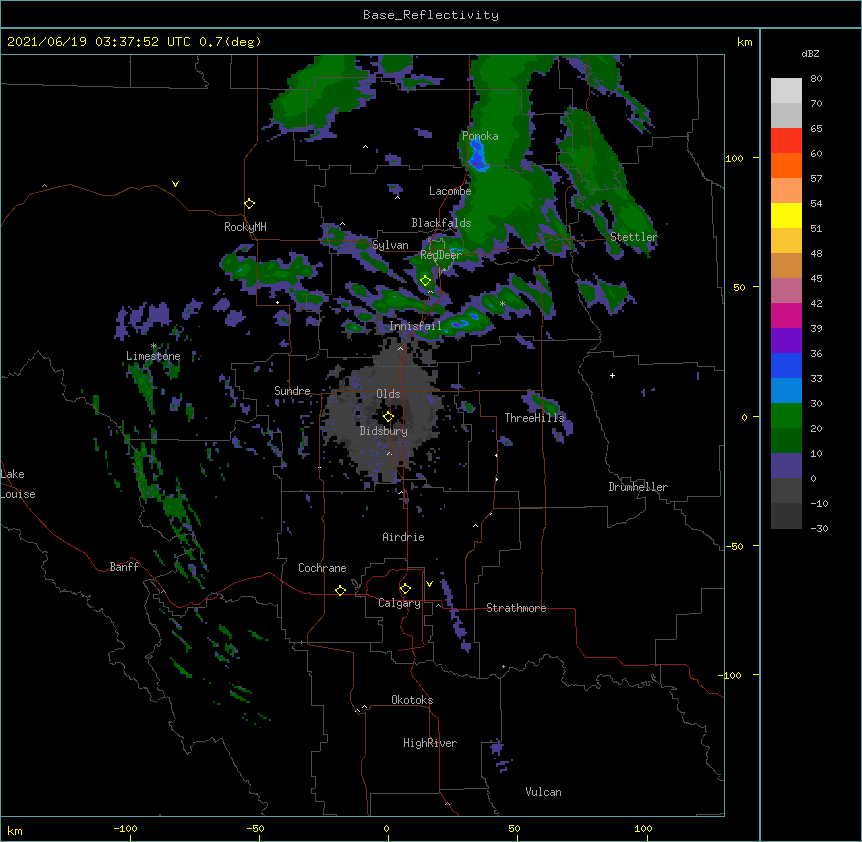The image size is (862, 842).
Task: Click the Vulcan label
Action: pyautogui.click(x=543, y=792)
